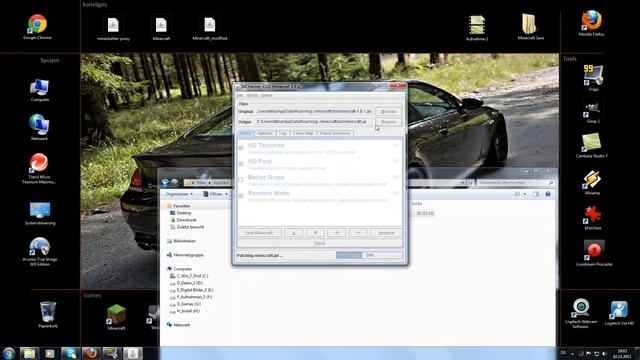Click the Patch button
Screen dimensions: 640x360
[320, 243]
